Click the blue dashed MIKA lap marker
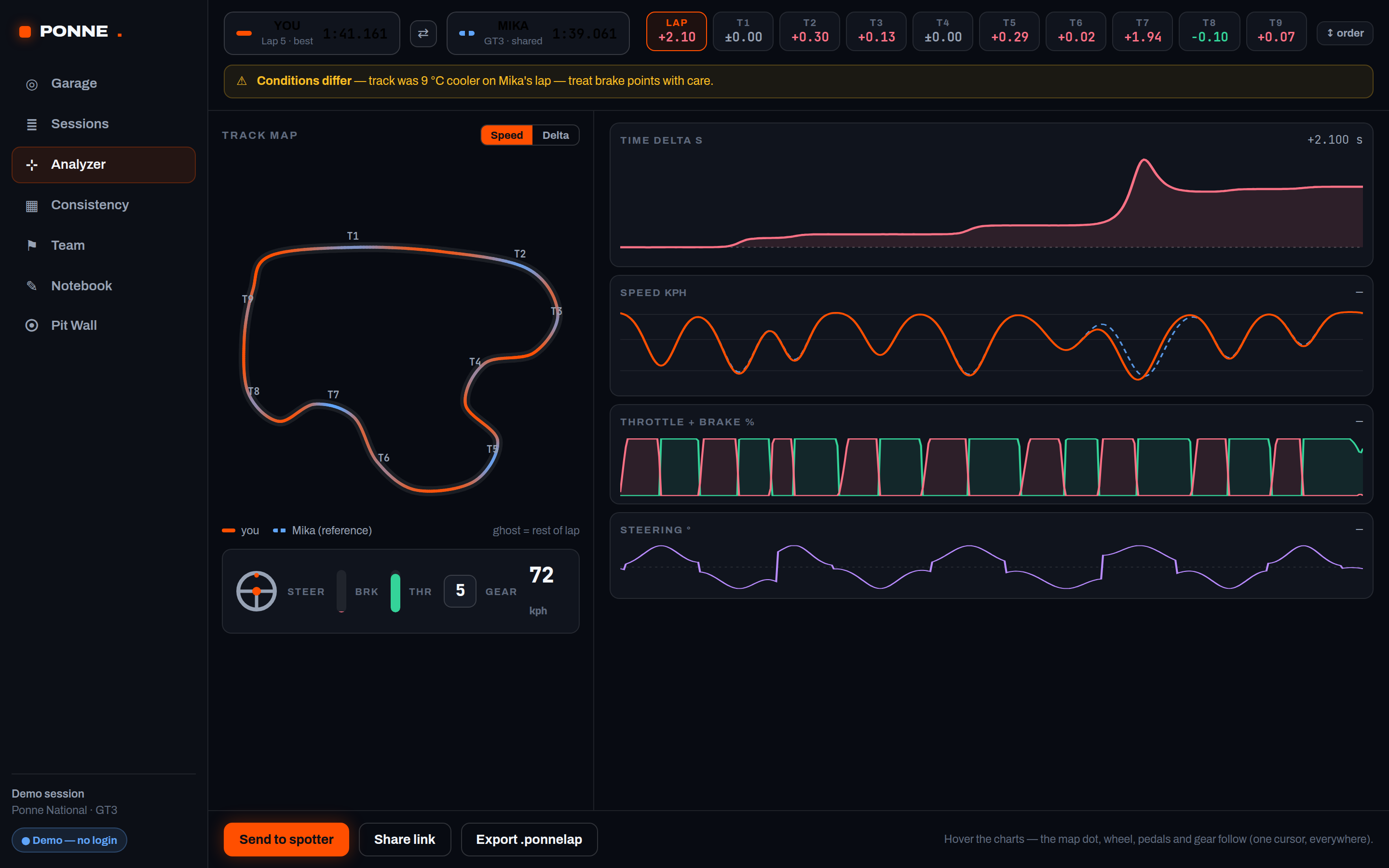 point(467,33)
